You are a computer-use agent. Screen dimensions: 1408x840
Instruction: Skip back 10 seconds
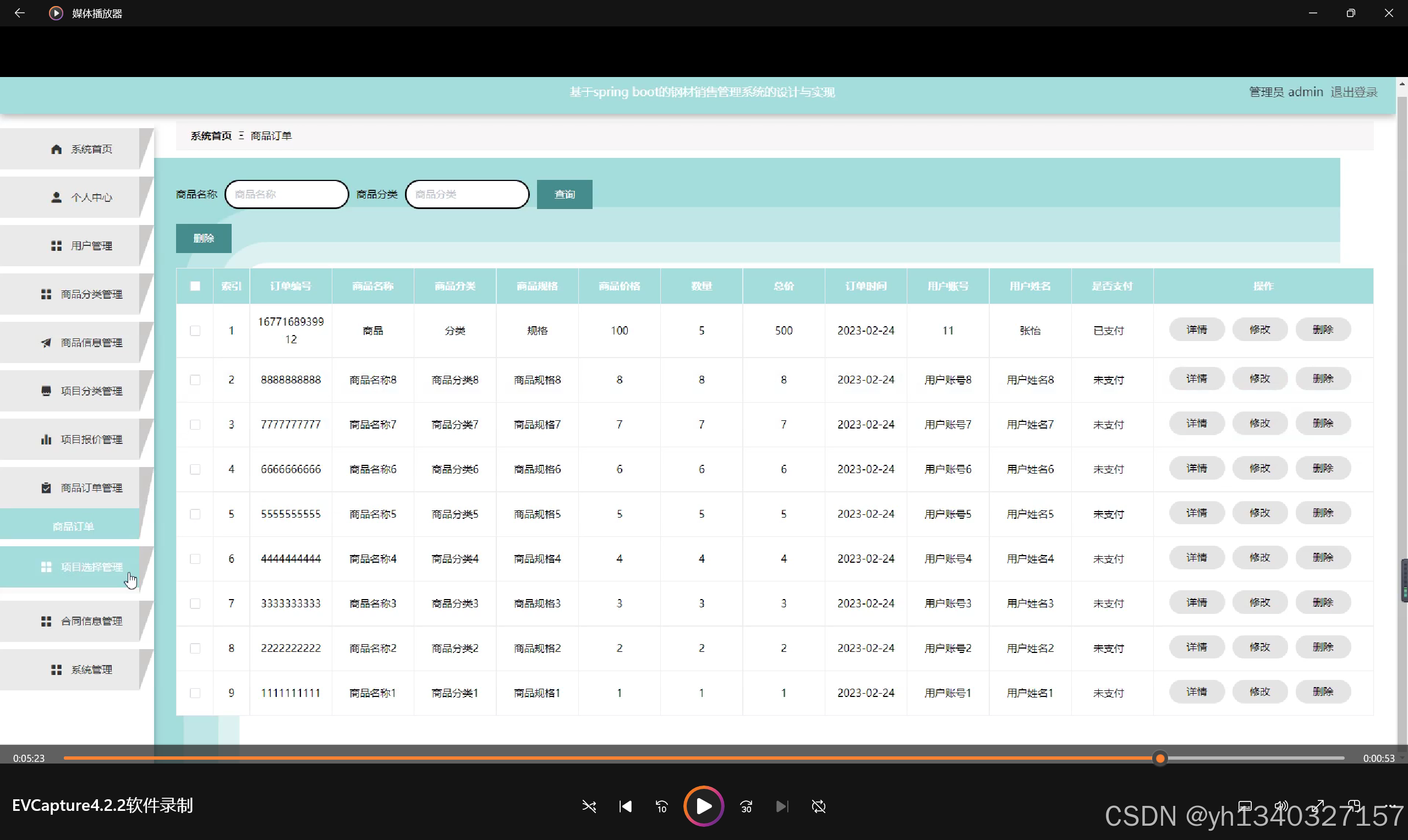[x=661, y=806]
